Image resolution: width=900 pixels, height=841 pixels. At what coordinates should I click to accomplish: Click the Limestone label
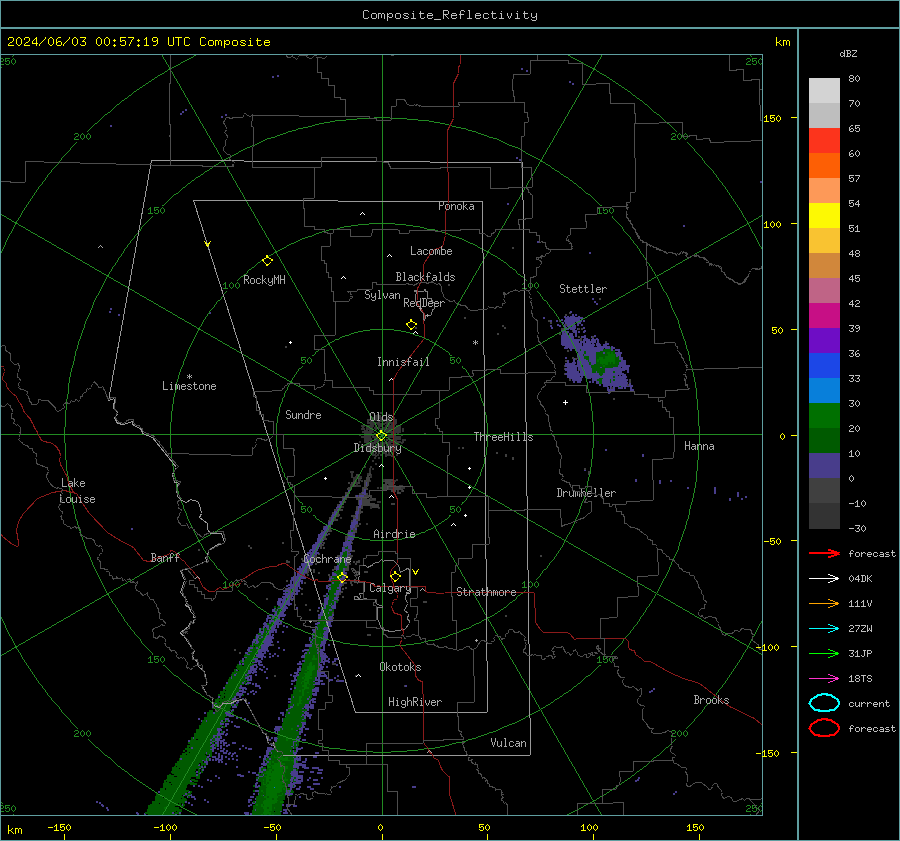(189, 386)
